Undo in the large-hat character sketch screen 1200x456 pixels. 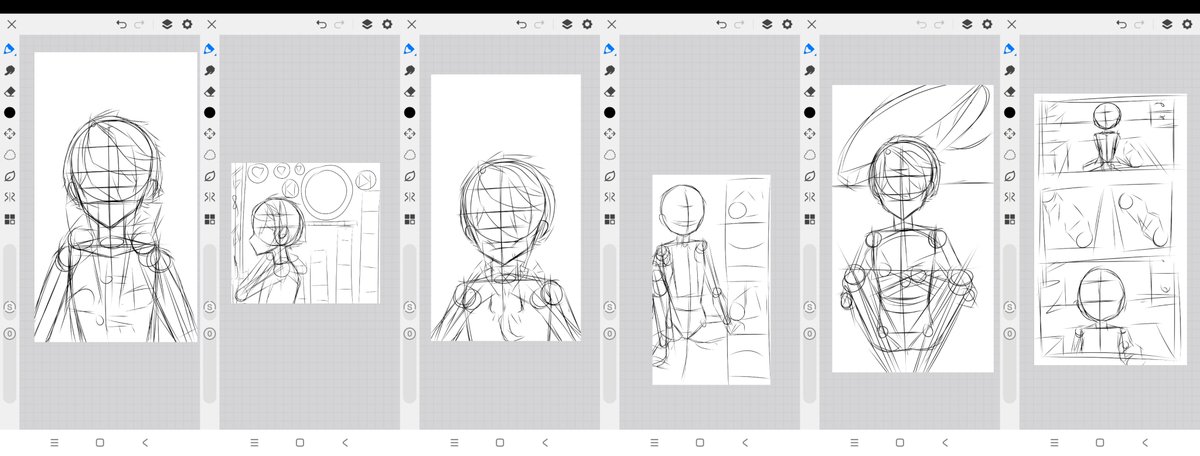(921, 23)
